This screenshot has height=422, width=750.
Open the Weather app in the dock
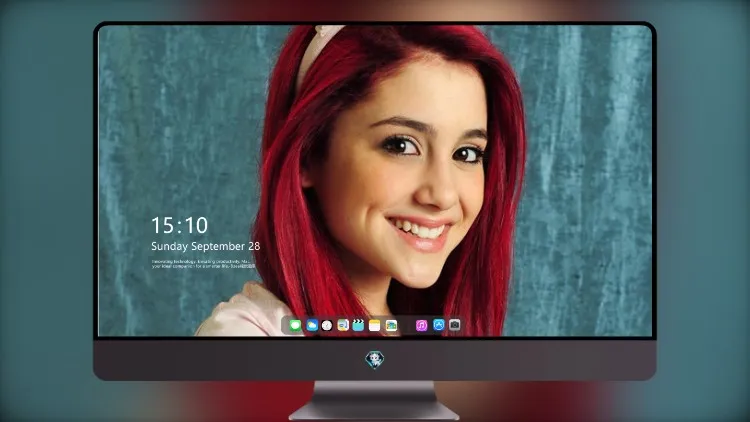[312, 325]
